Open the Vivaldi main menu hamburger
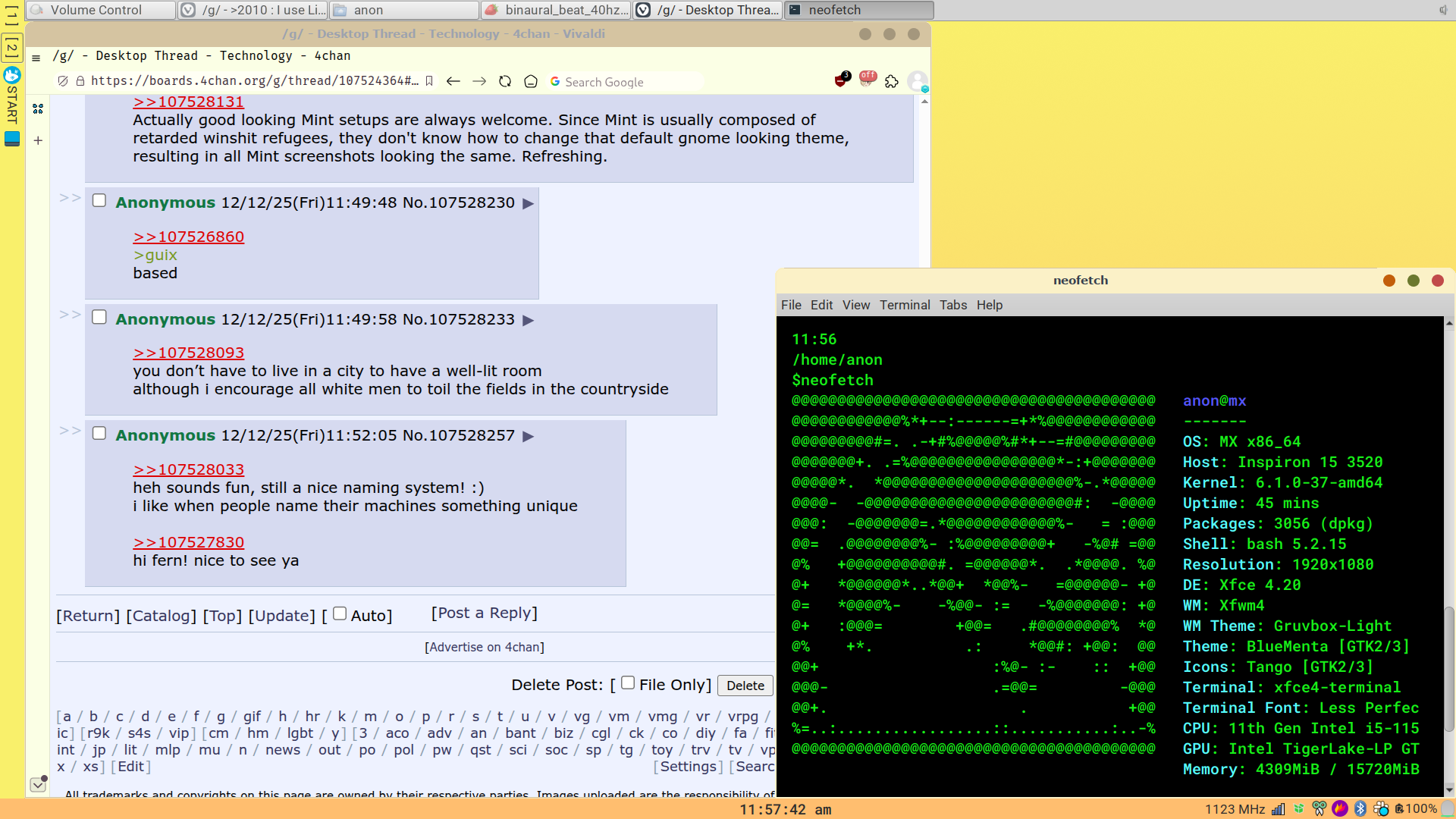The width and height of the screenshot is (1456, 819). tap(36, 58)
